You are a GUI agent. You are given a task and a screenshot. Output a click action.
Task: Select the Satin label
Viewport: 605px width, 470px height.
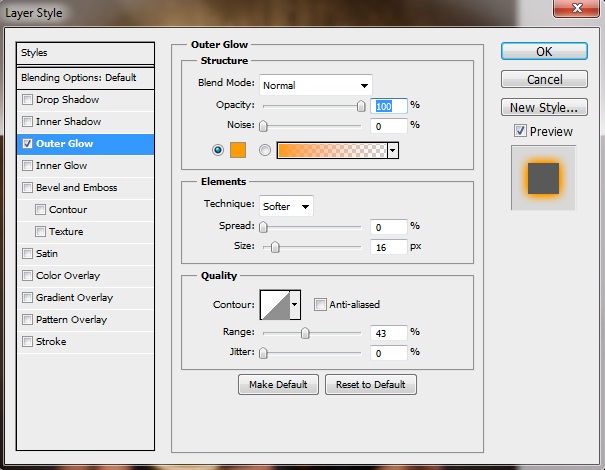(x=47, y=254)
